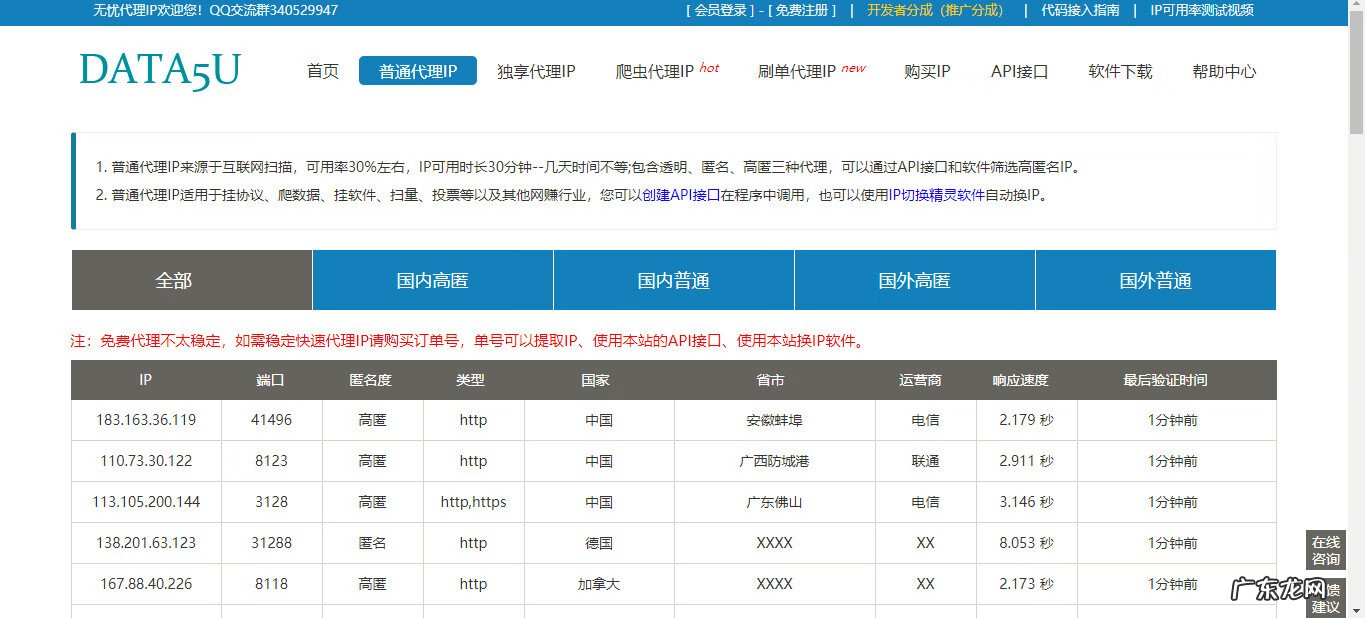Select the 全部 filter tab

[174, 280]
